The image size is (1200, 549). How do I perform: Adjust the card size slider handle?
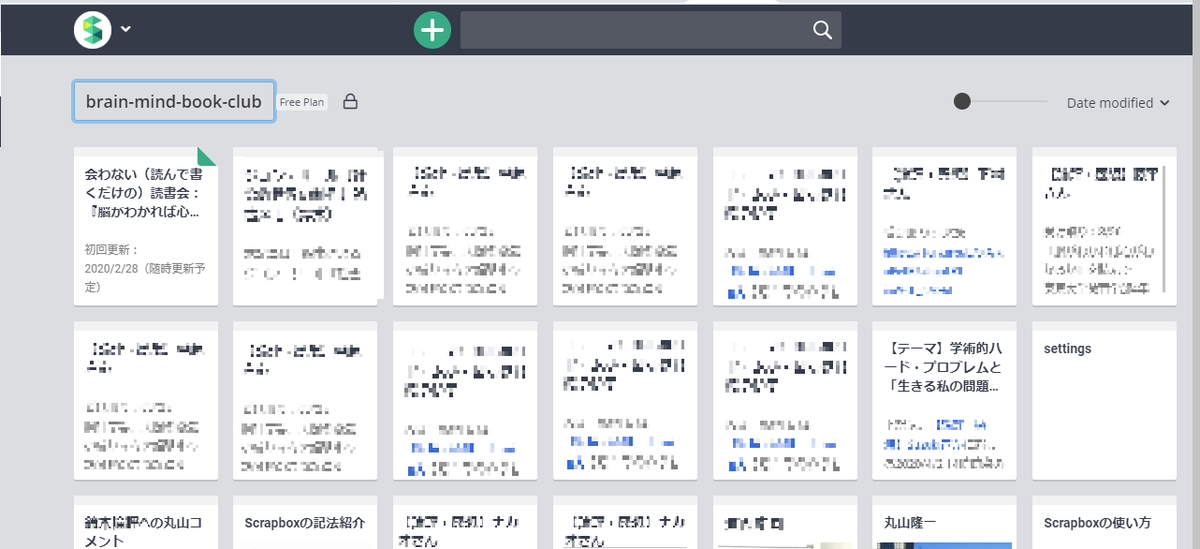tap(962, 101)
